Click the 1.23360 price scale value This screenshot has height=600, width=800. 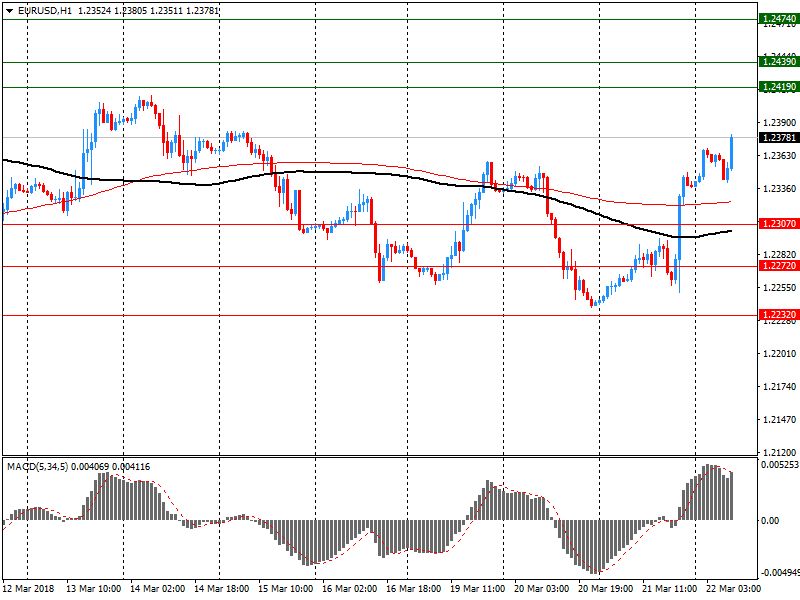pos(780,189)
